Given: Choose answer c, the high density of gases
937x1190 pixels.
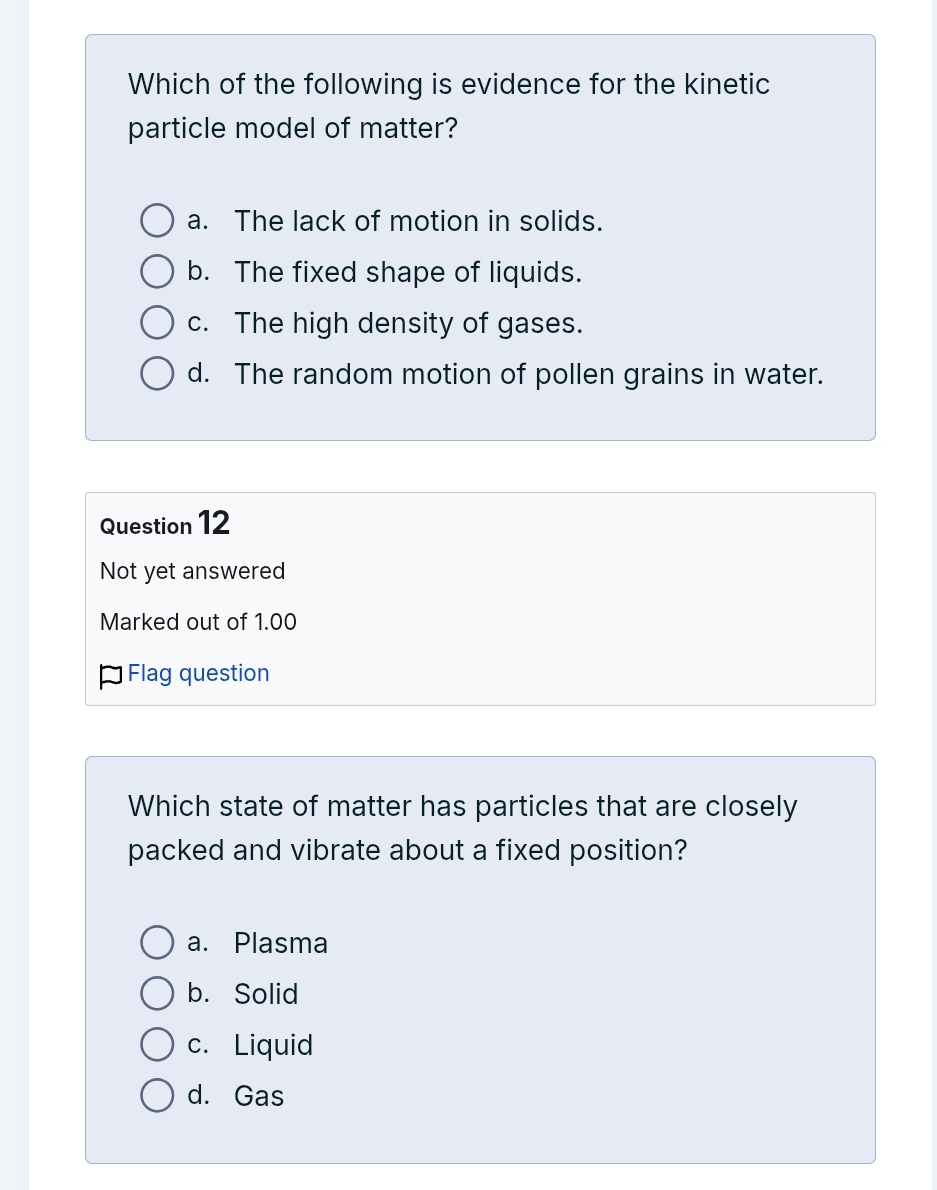Looking at the screenshot, I should (x=157, y=322).
